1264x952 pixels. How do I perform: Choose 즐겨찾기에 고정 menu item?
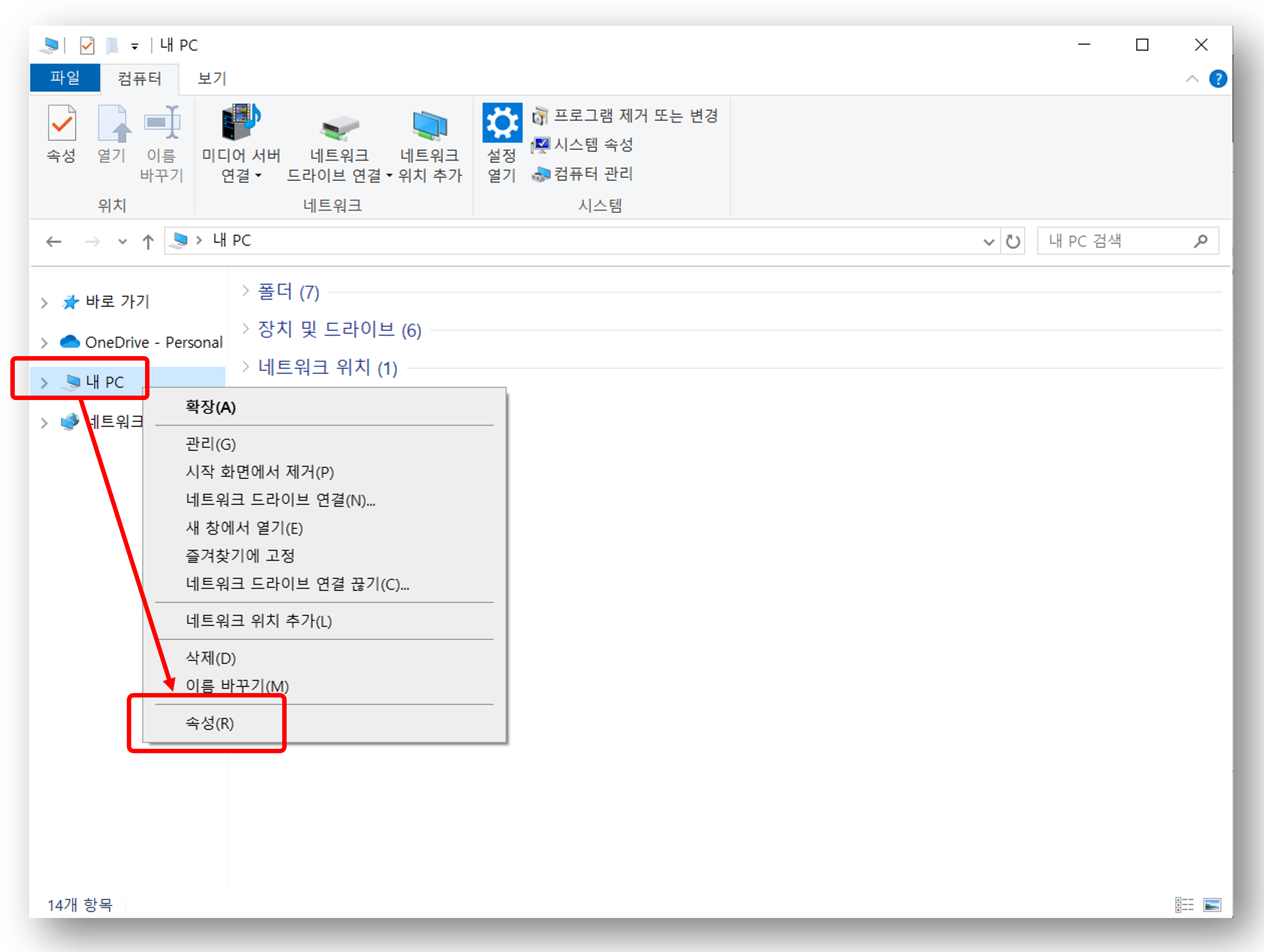[x=324, y=555]
